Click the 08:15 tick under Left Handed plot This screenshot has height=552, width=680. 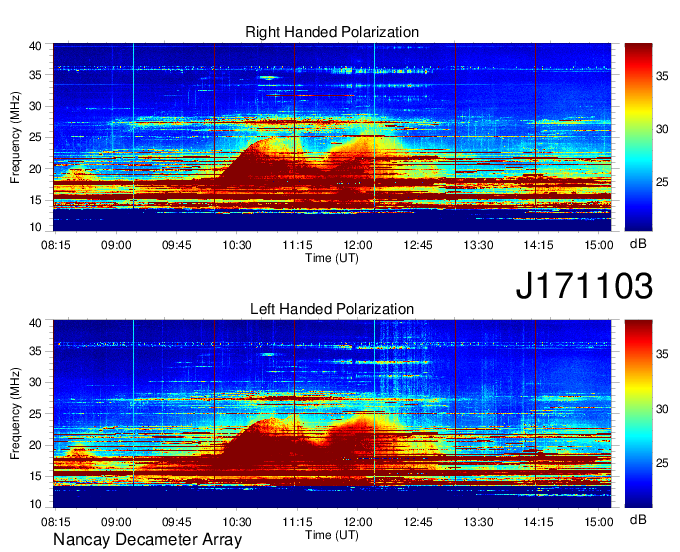tap(56, 522)
